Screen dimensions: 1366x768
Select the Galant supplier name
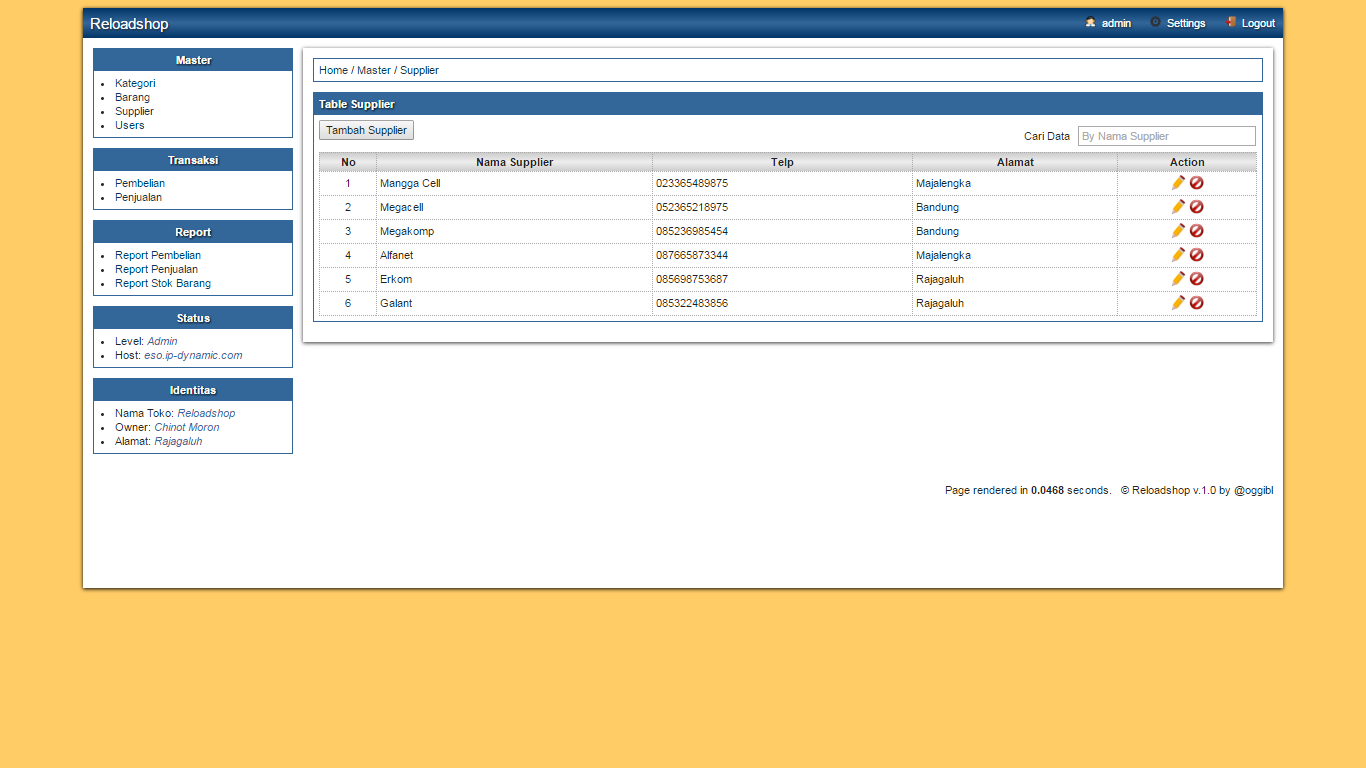point(396,303)
